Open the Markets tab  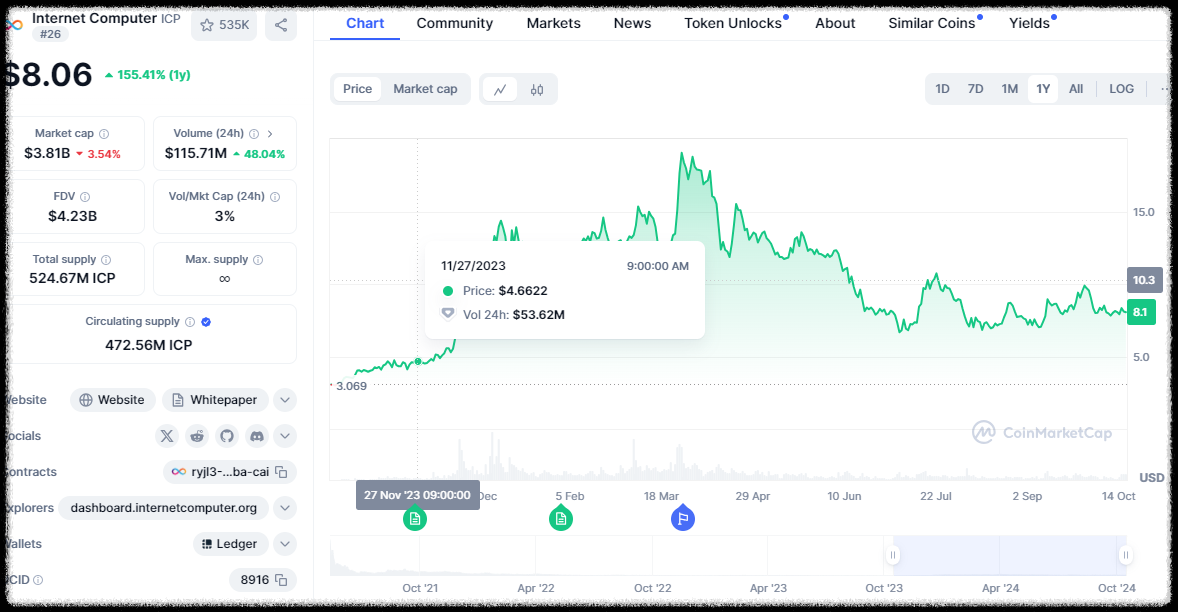pyautogui.click(x=554, y=23)
